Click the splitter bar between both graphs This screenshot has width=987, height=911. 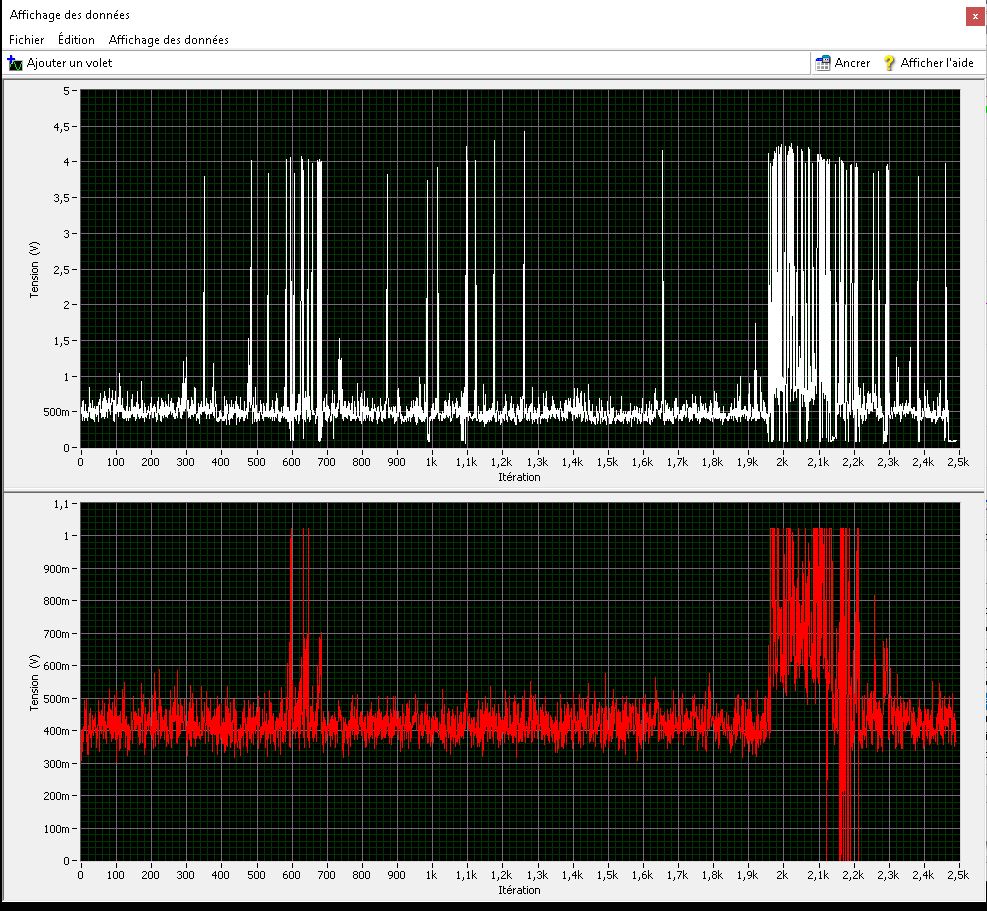coord(493,492)
